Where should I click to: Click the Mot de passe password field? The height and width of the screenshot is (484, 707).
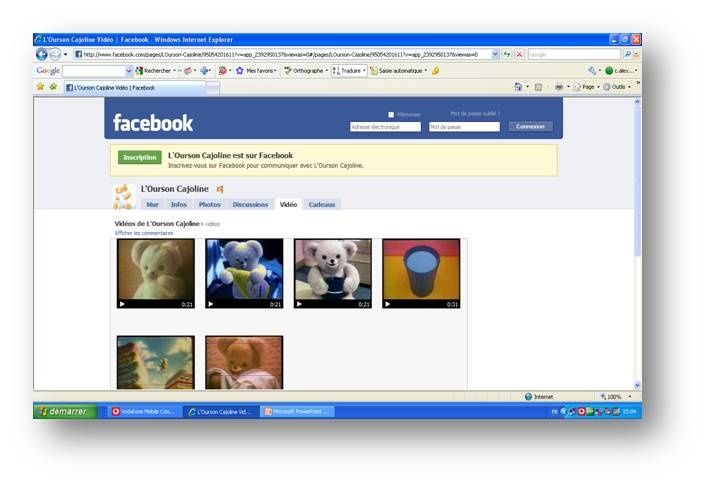pos(464,127)
